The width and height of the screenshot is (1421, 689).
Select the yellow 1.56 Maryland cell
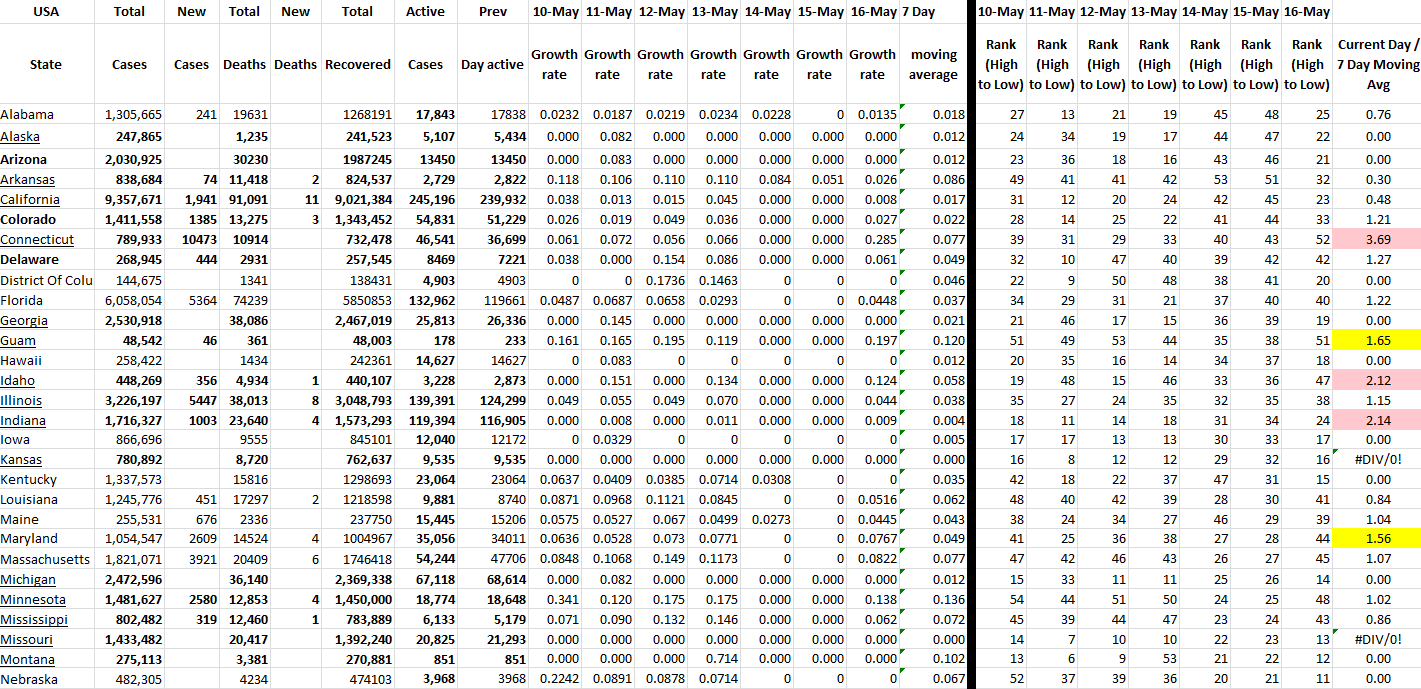(1377, 539)
